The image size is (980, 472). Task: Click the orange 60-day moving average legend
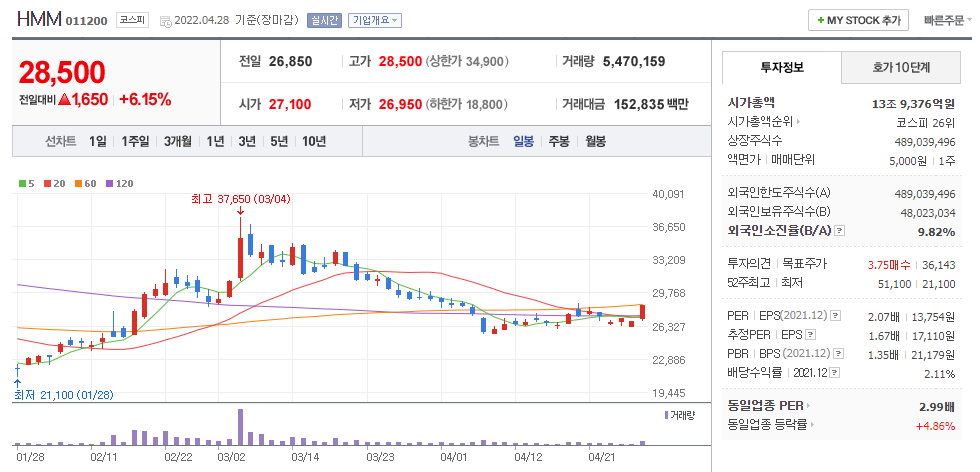[86, 184]
